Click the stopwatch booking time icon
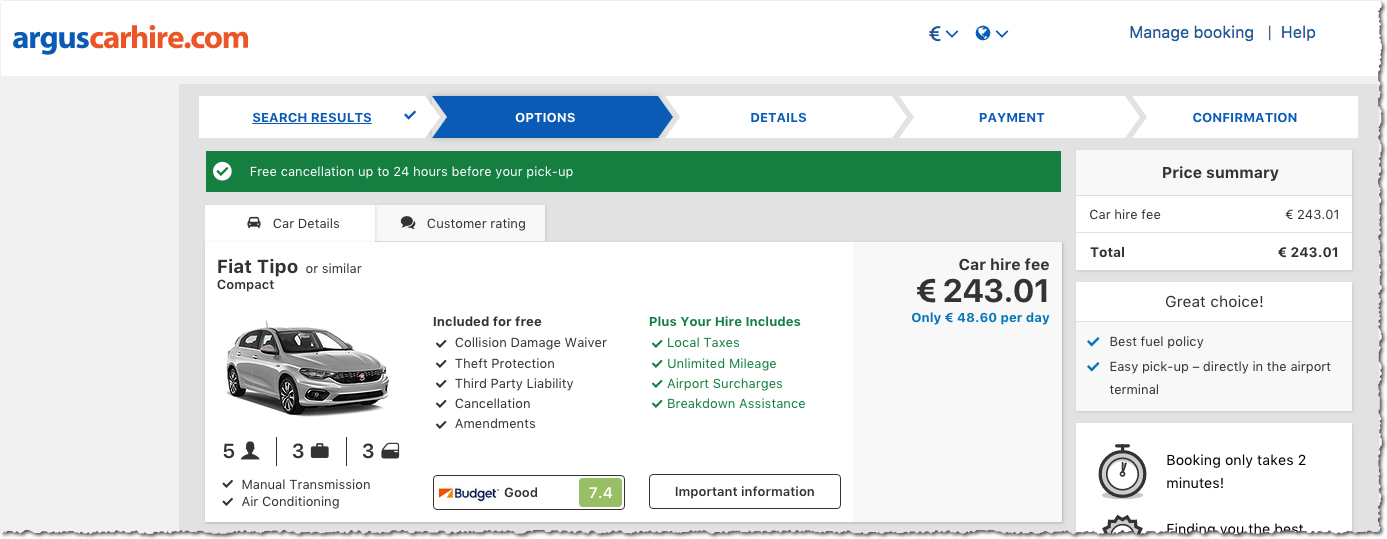Screen dimensions: 1387x539 click(1121, 470)
